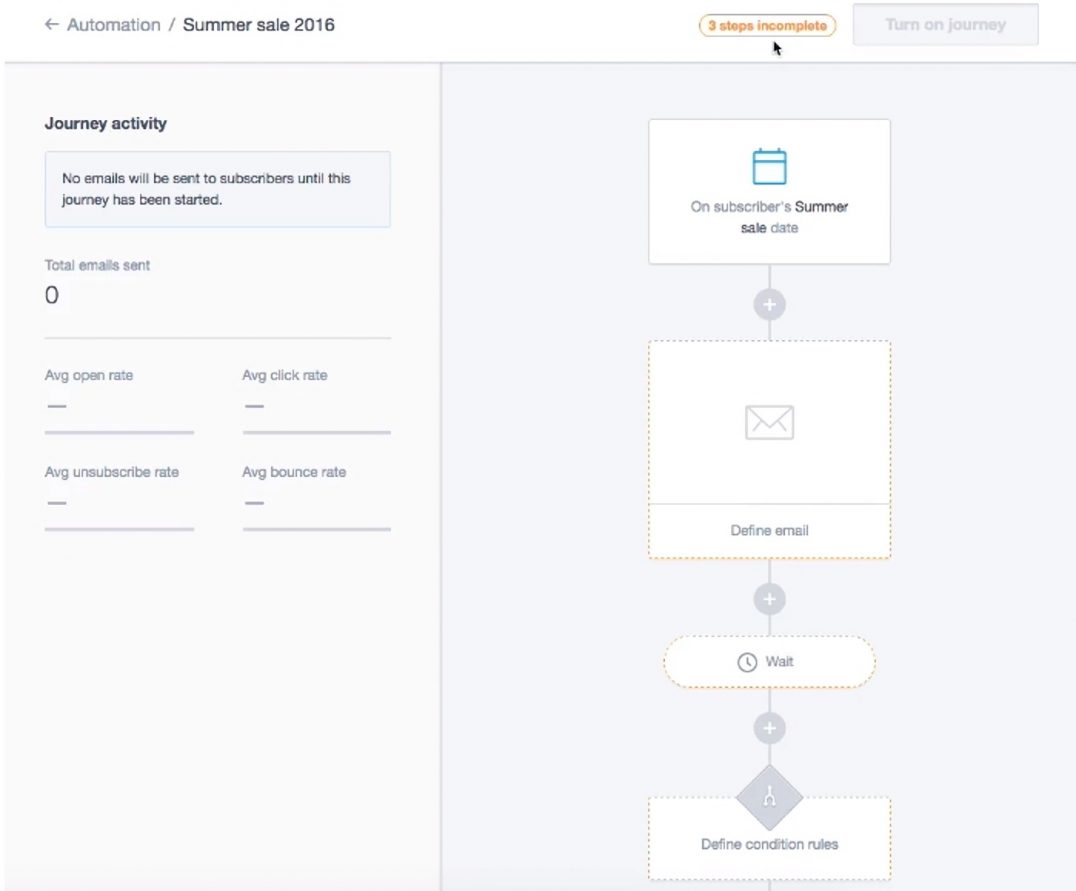The height and width of the screenshot is (891, 1076).
Task: Click the no-emails-sent notice banner
Action: coord(217,186)
